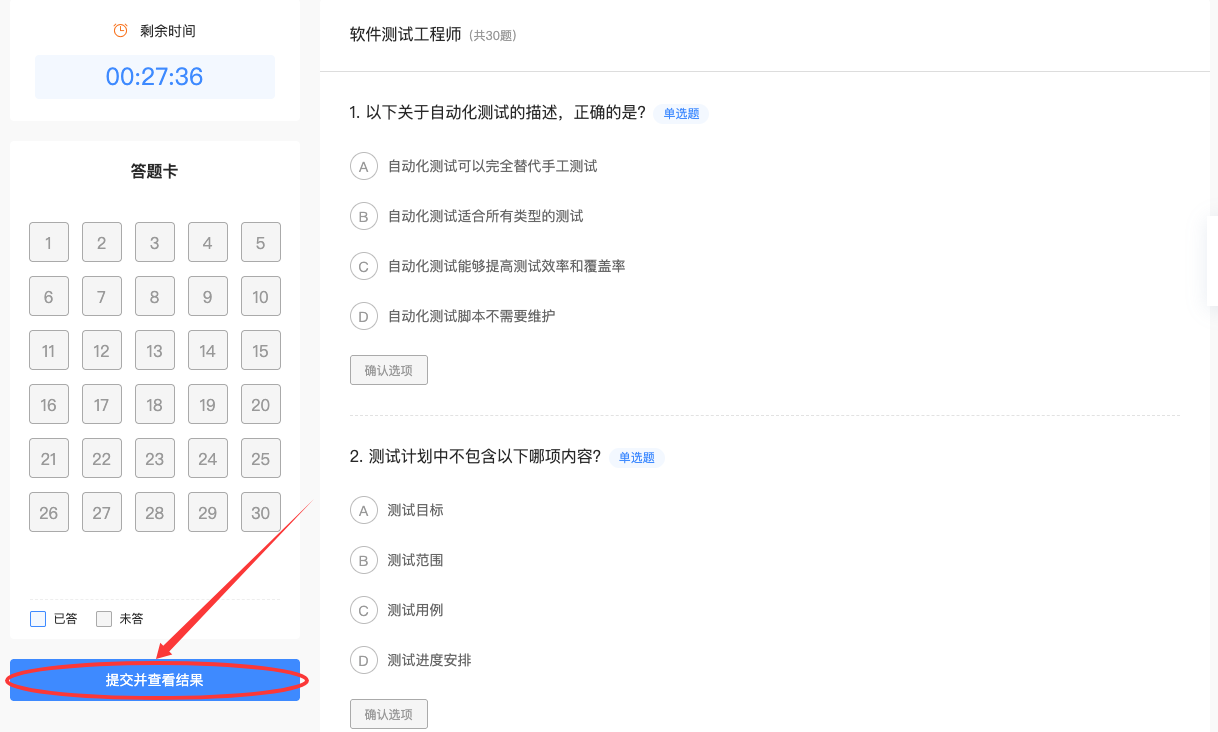The width and height of the screenshot is (1218, 732).
Task: Choose option C for question 1
Action: pos(363,266)
